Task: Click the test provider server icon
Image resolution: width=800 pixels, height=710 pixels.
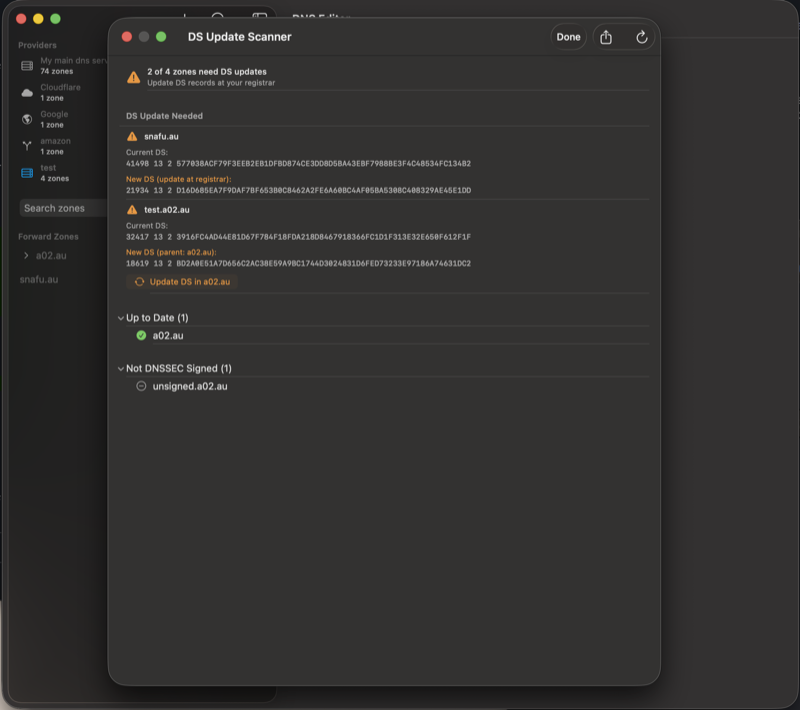Action: click(x=27, y=173)
